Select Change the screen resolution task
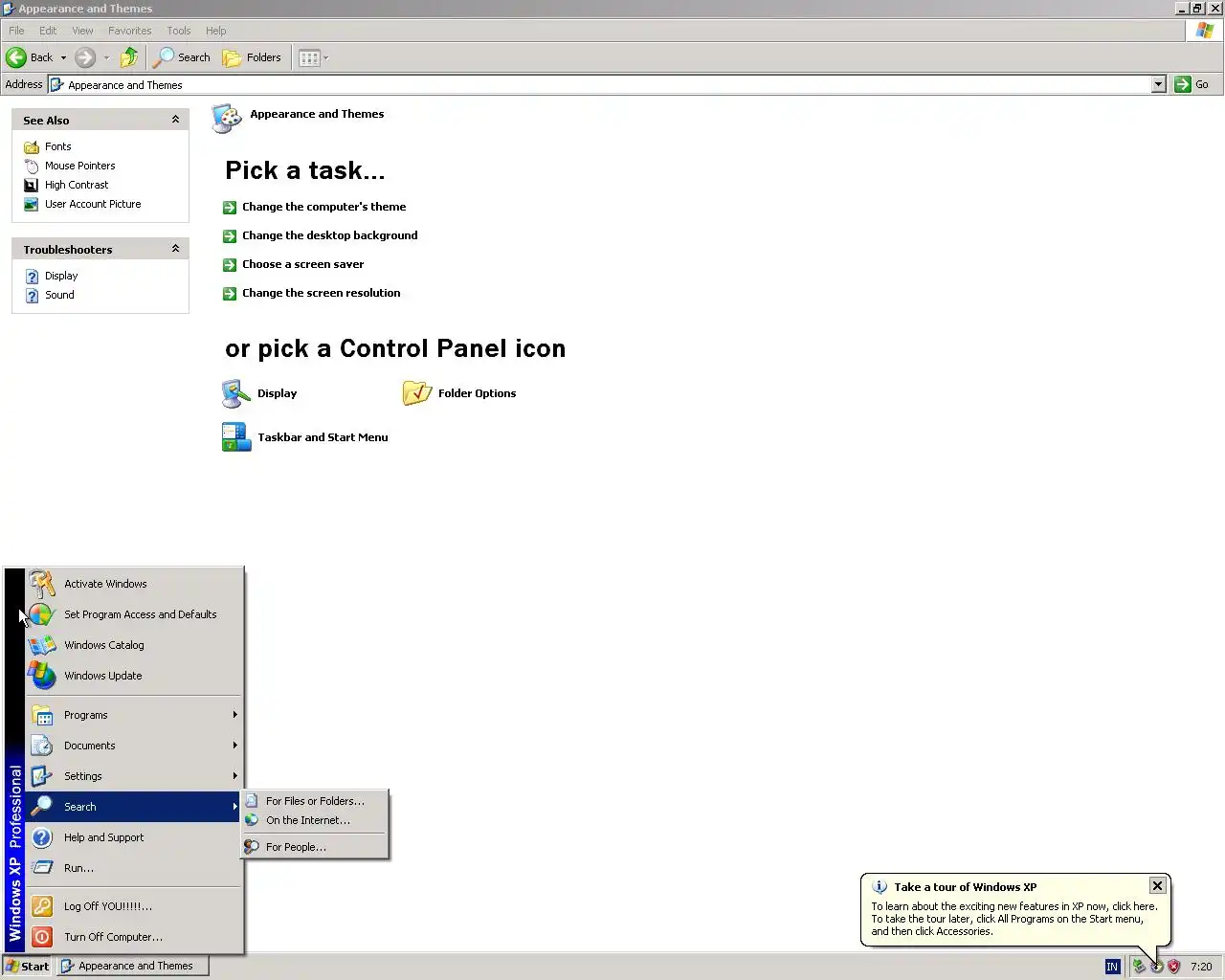Screen dimensions: 1225x980 pos(322,293)
